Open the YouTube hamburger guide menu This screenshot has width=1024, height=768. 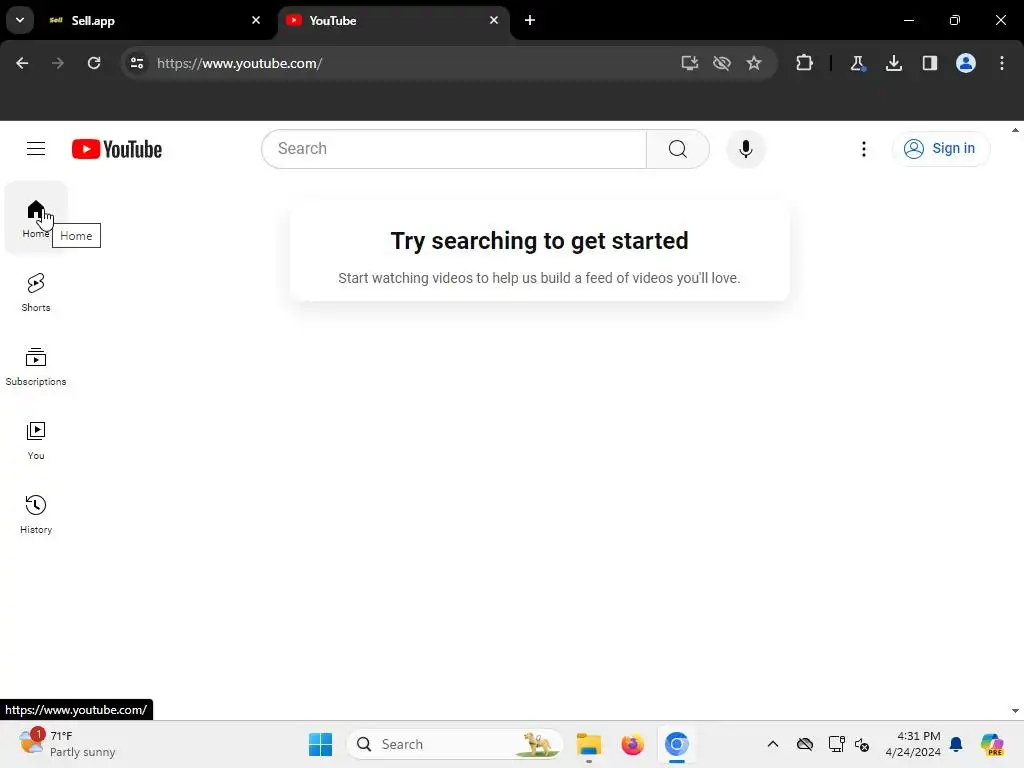[x=36, y=149]
